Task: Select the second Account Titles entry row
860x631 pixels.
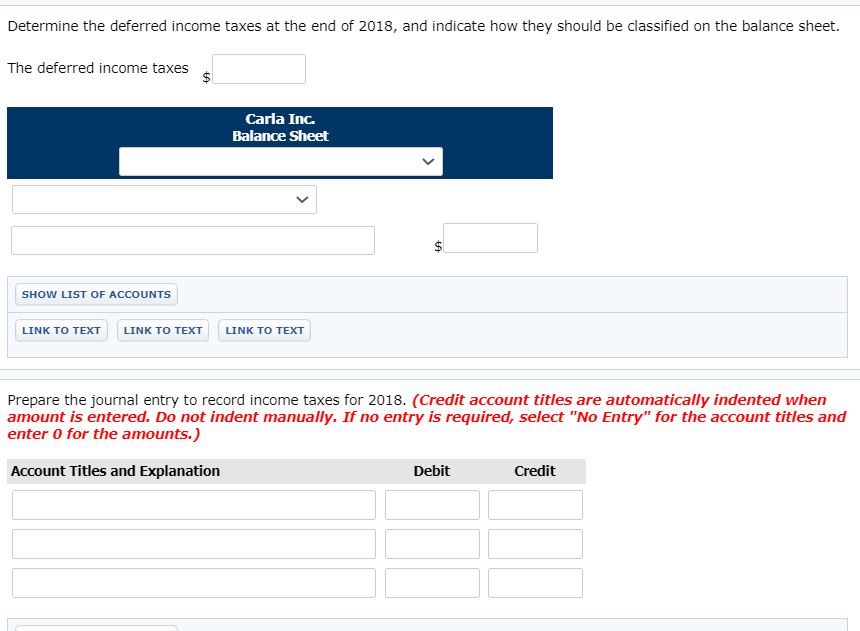Action: point(193,543)
